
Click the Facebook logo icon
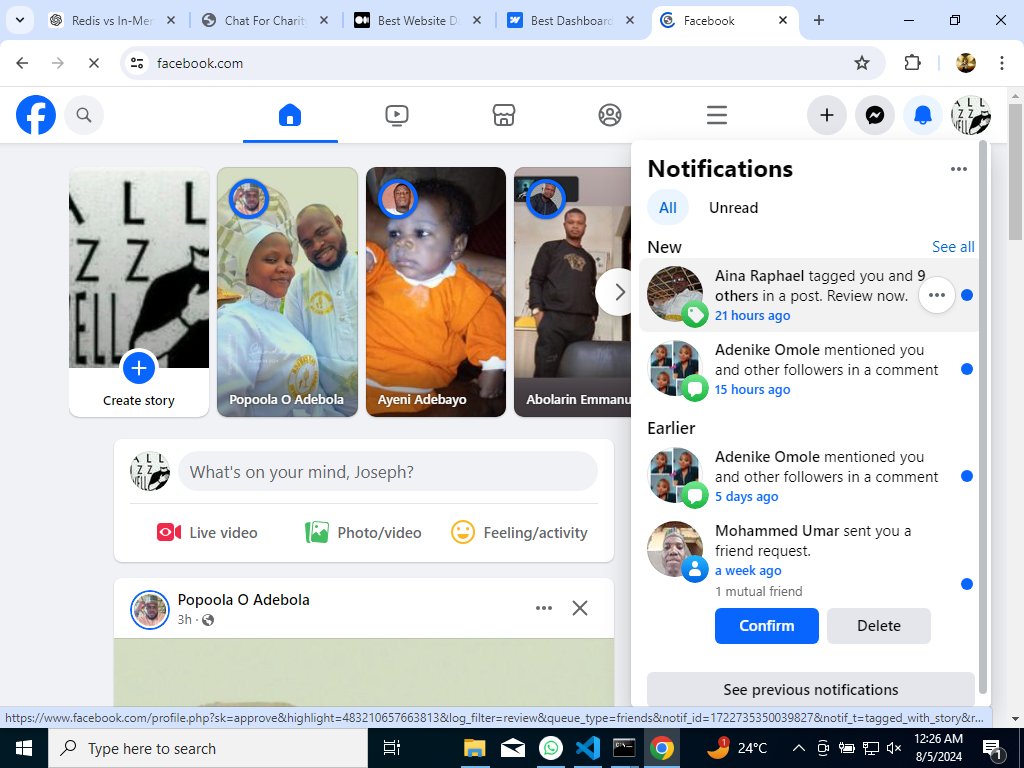[36, 116]
